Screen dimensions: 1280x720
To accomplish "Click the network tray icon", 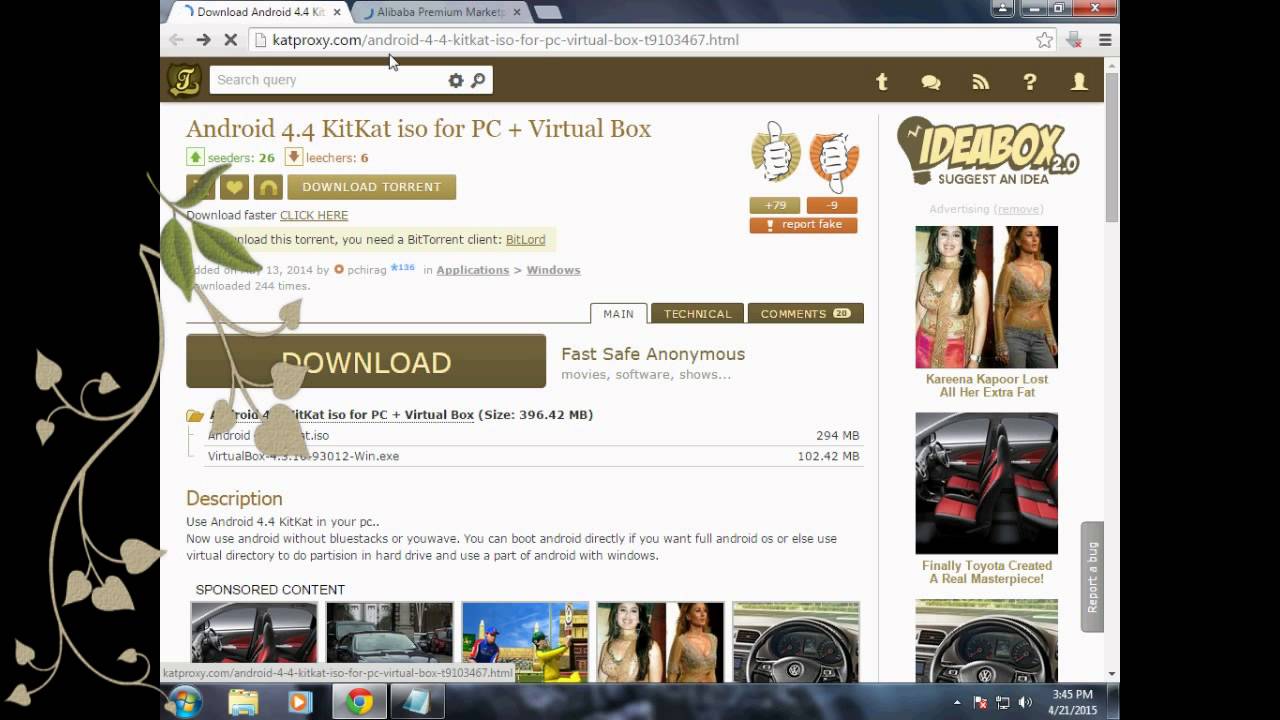I will [1003, 703].
